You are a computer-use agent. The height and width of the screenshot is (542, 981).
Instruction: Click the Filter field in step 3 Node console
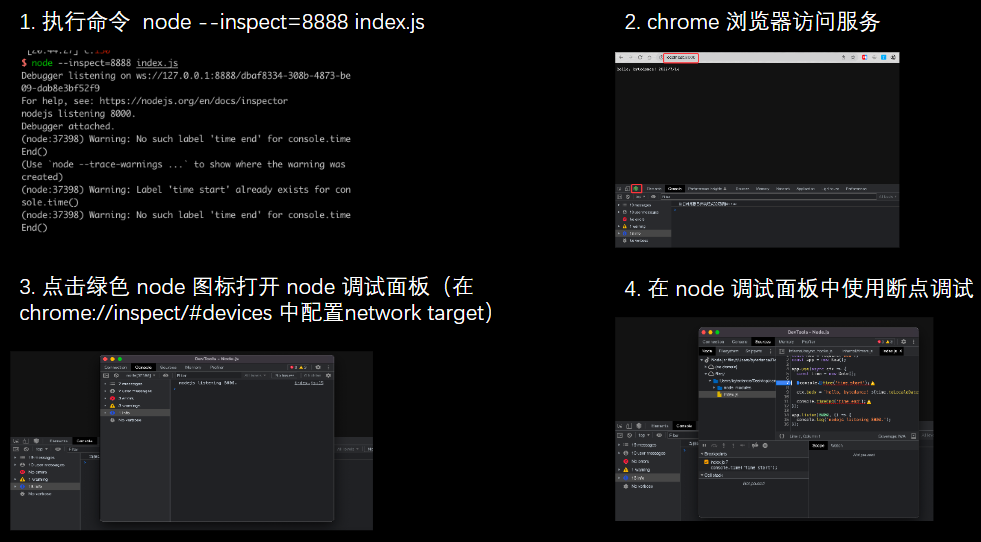[208, 376]
